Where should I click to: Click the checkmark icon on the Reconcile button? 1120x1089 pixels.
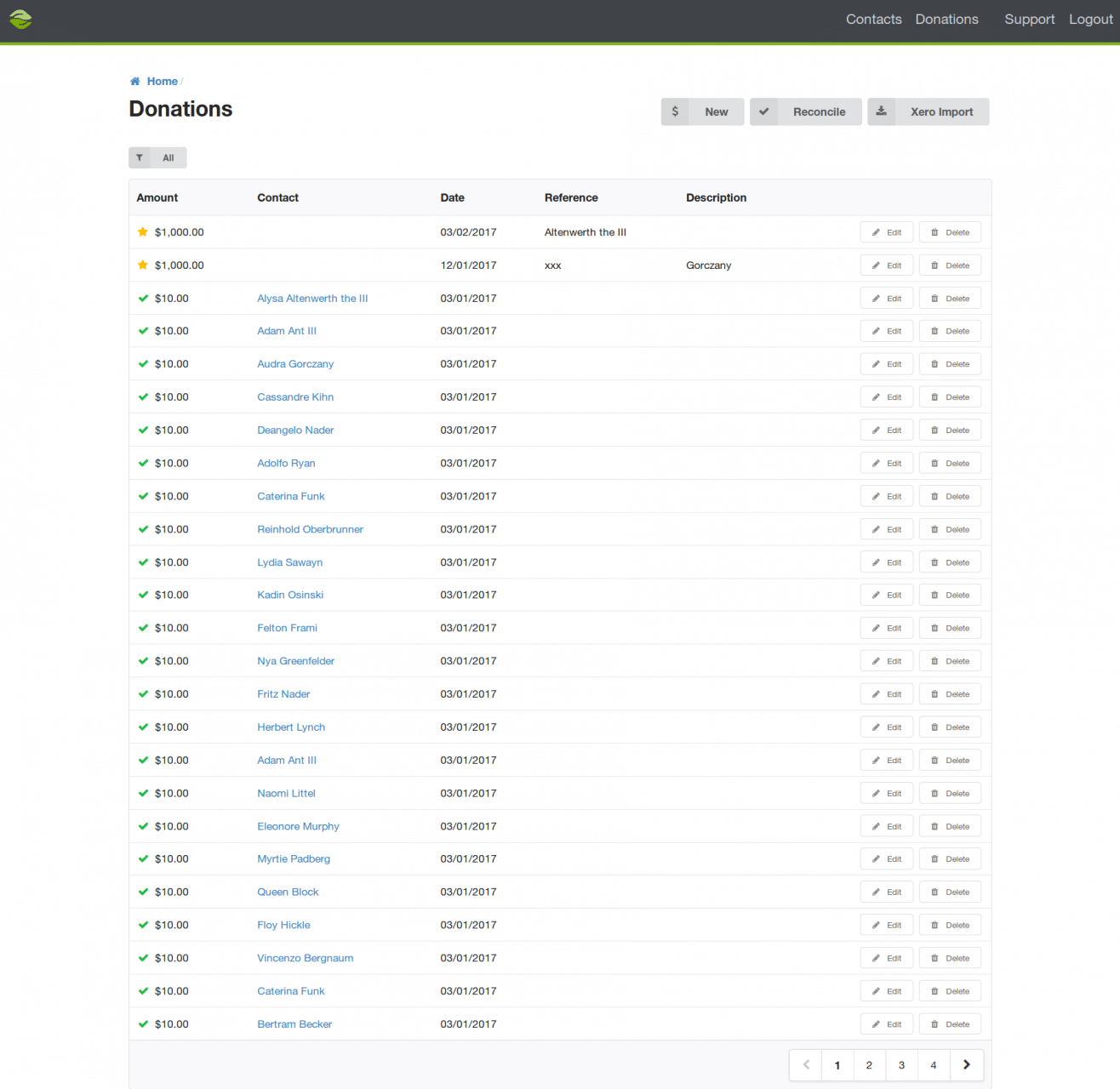coord(763,111)
